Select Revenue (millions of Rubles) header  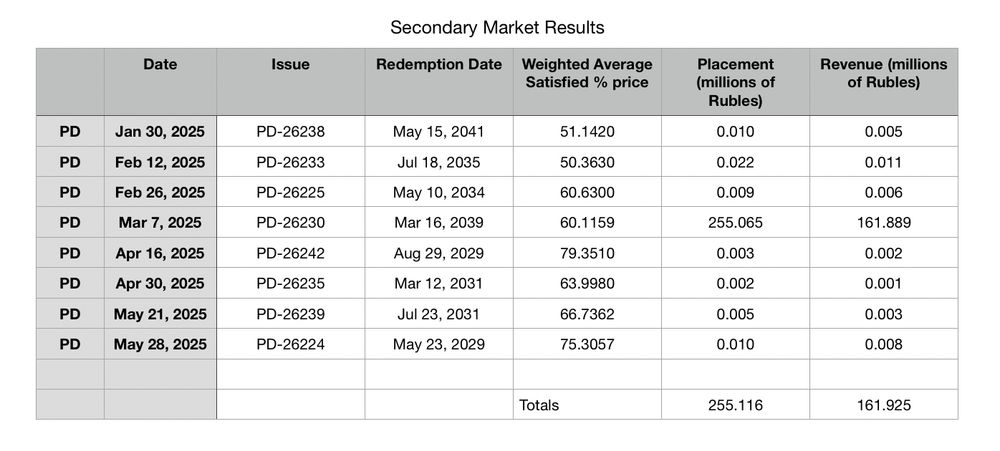pyautogui.click(x=883, y=82)
